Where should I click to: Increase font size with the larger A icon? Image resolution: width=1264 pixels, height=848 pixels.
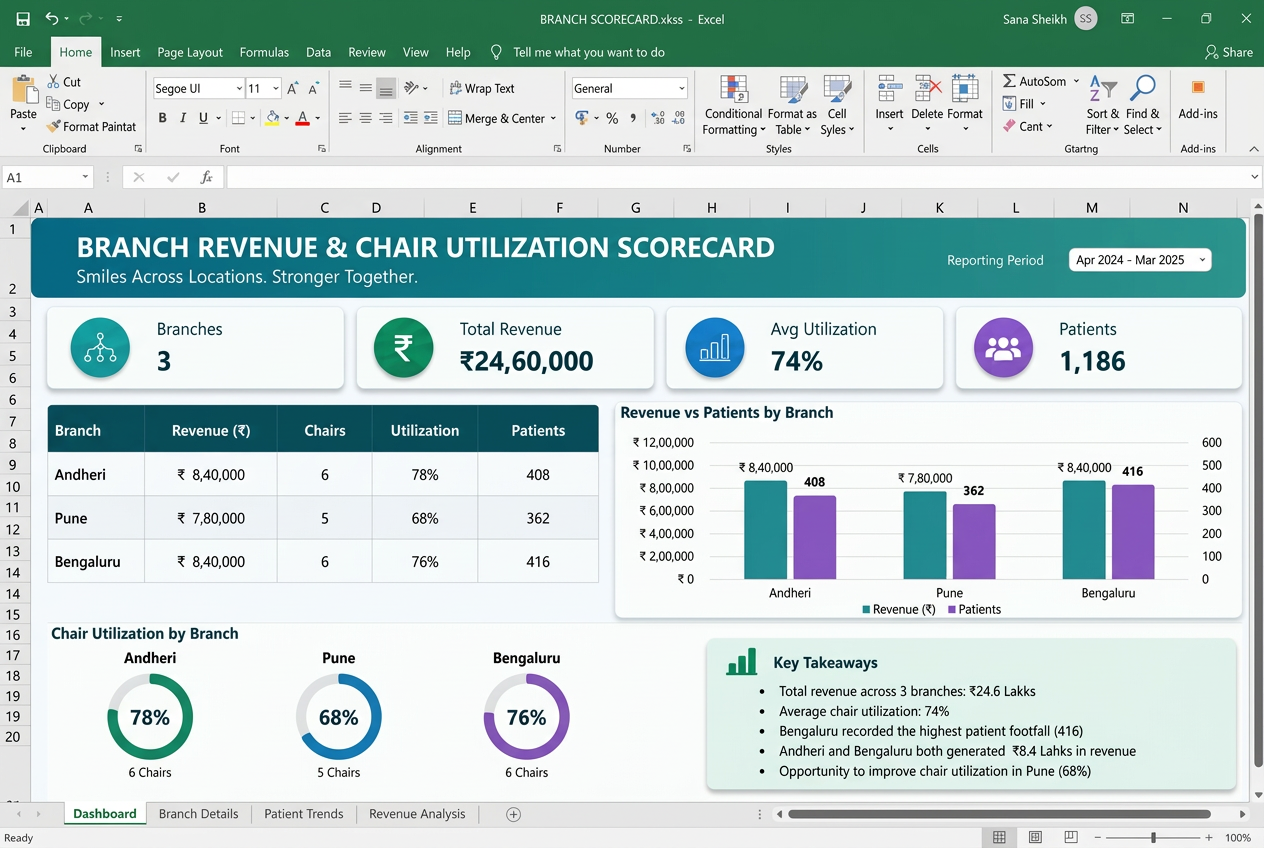293,89
